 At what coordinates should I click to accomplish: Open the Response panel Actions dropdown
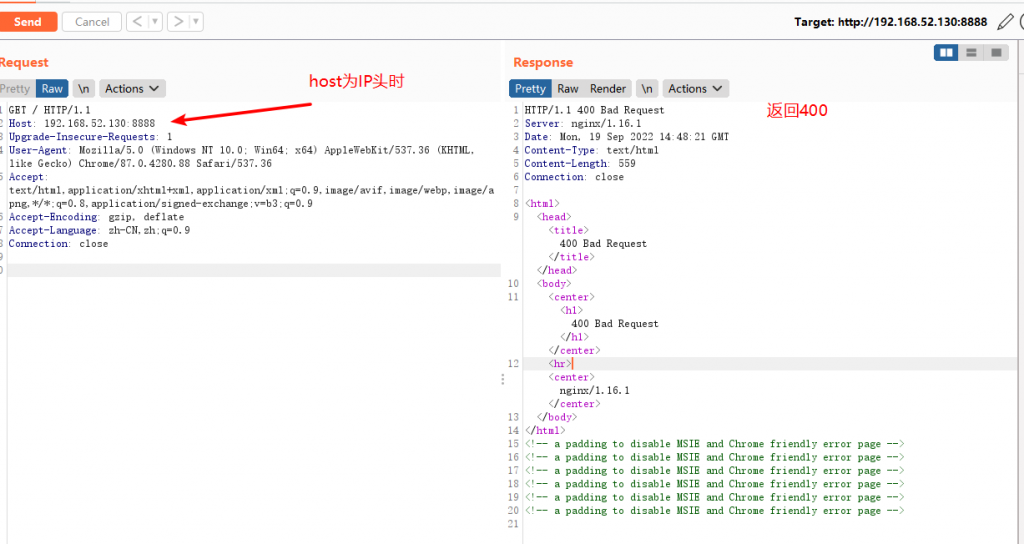point(695,89)
